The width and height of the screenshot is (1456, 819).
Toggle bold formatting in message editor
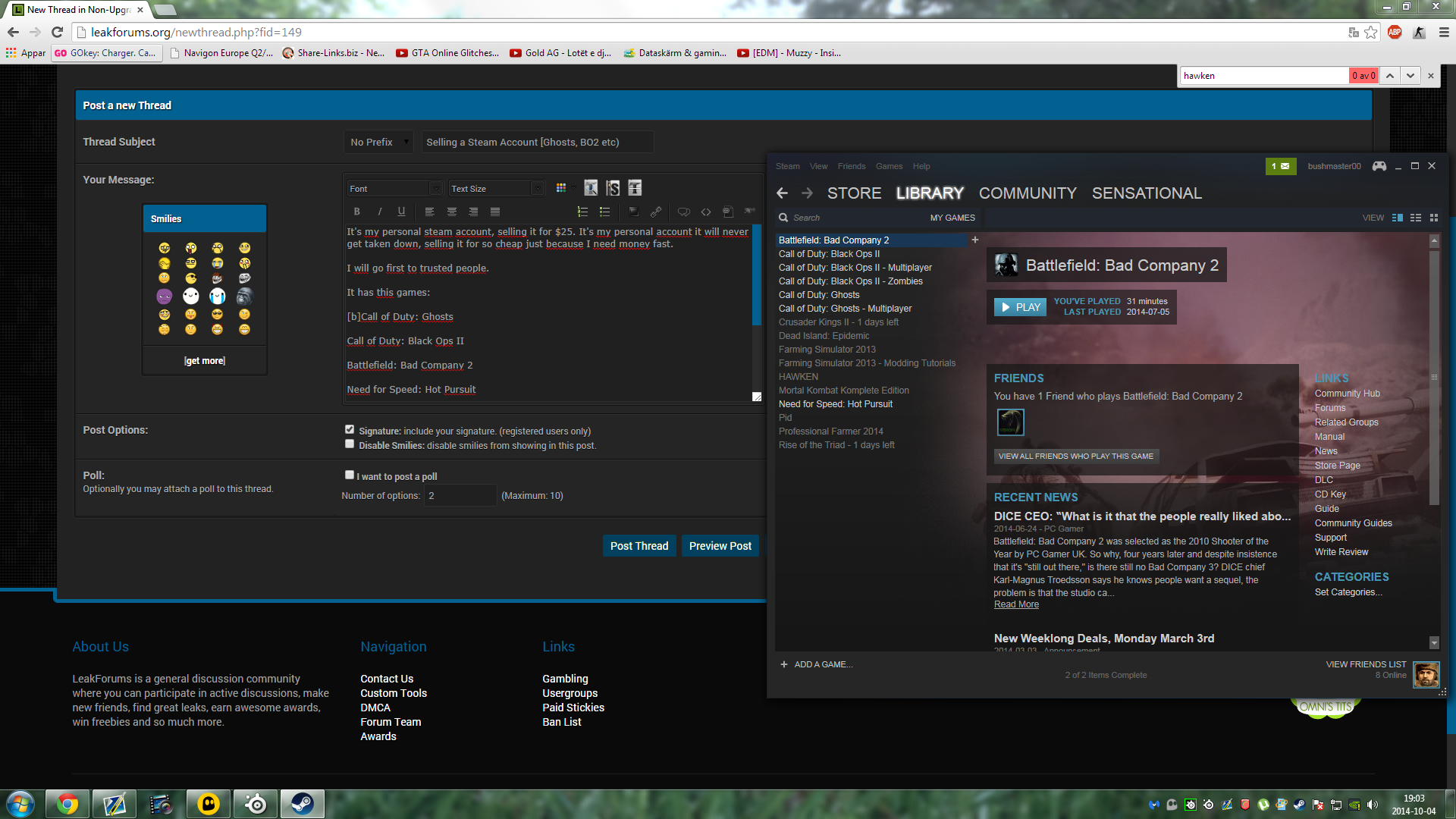pos(356,212)
